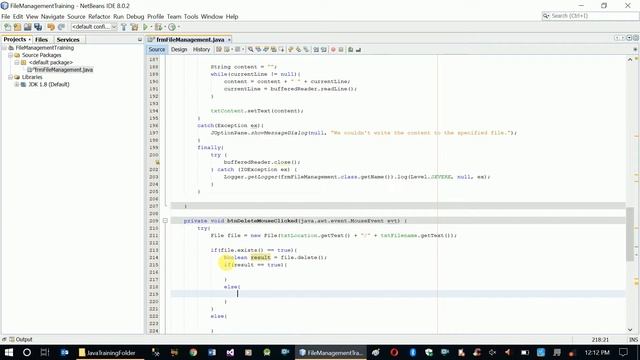The image size is (640, 360).
Task: Open the Windows Start menu
Action: click(x=8, y=352)
